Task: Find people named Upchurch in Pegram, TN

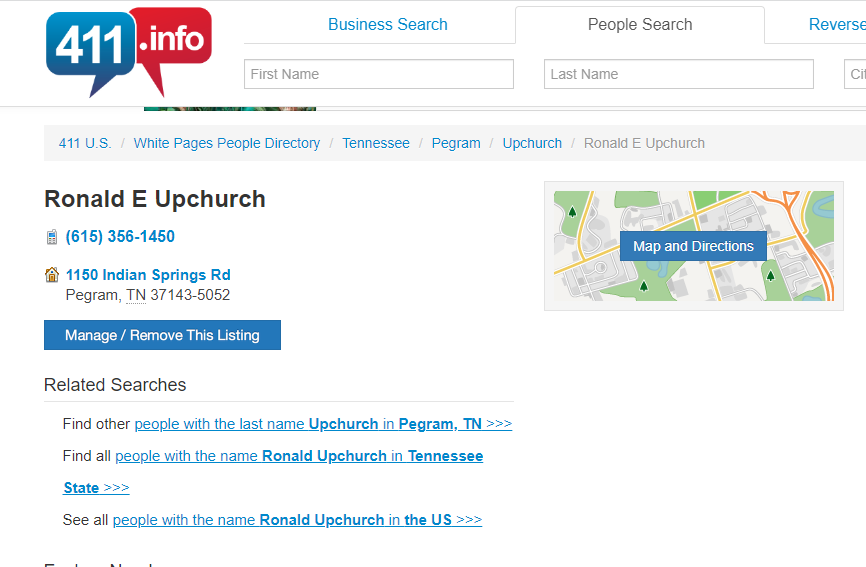Action: coord(323,424)
